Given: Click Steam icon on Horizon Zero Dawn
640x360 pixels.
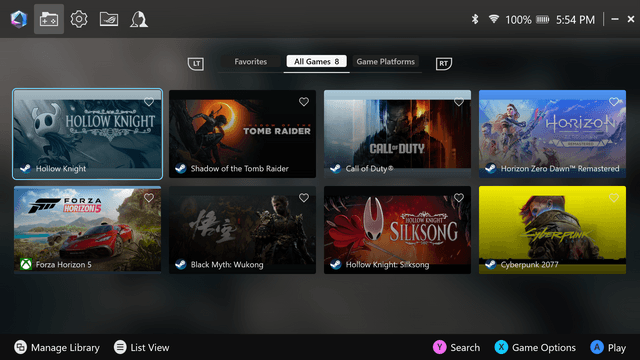Looking at the screenshot, I should click(x=491, y=169).
